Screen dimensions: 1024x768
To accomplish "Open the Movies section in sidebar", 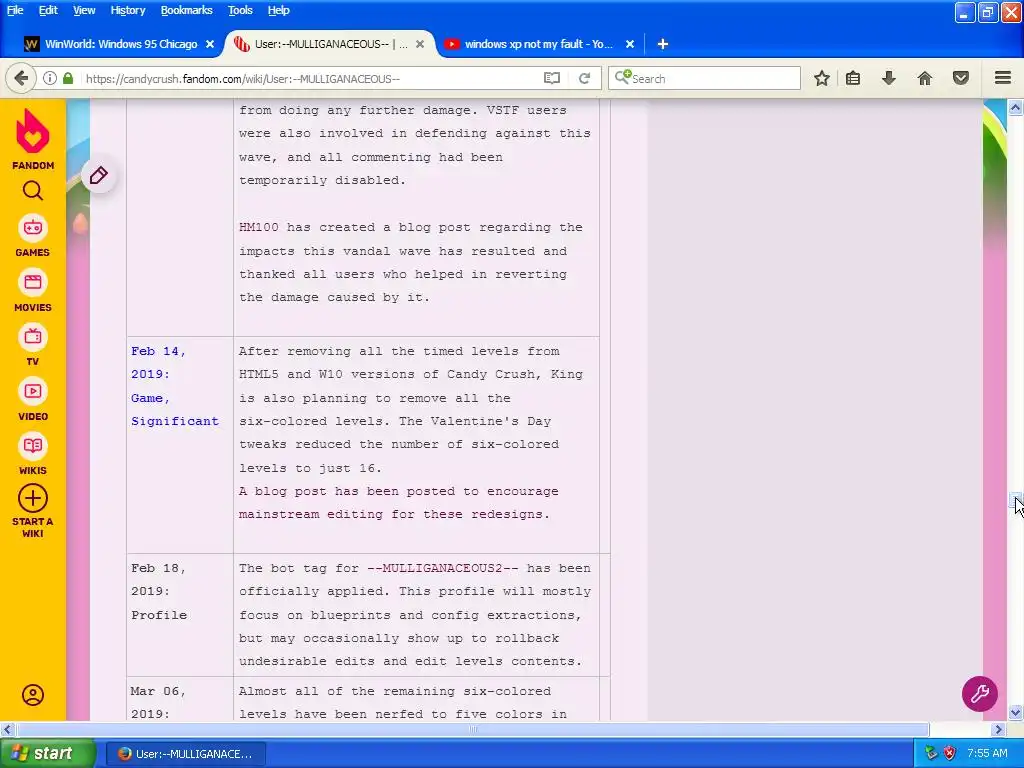I will click(x=33, y=291).
